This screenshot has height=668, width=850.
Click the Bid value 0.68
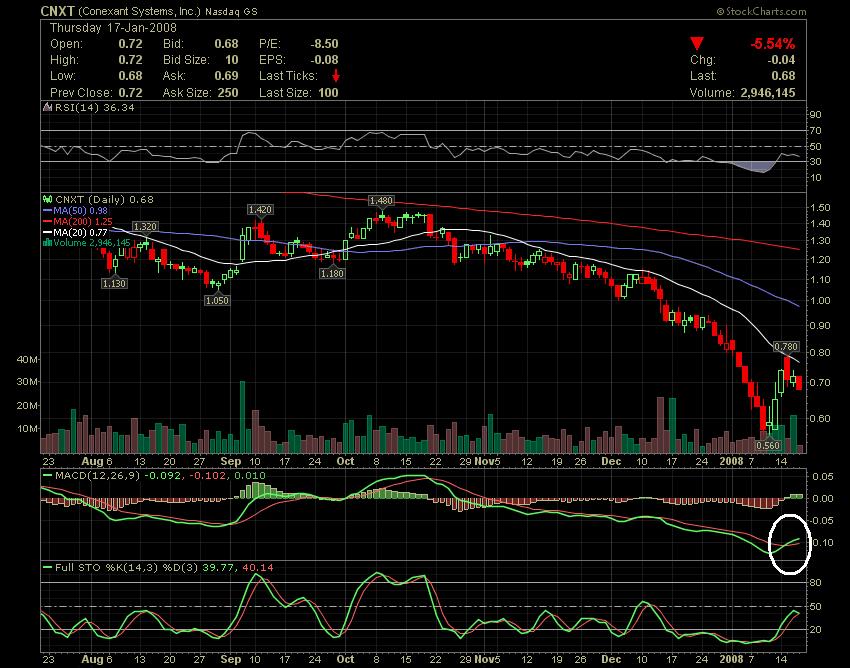(x=226, y=44)
